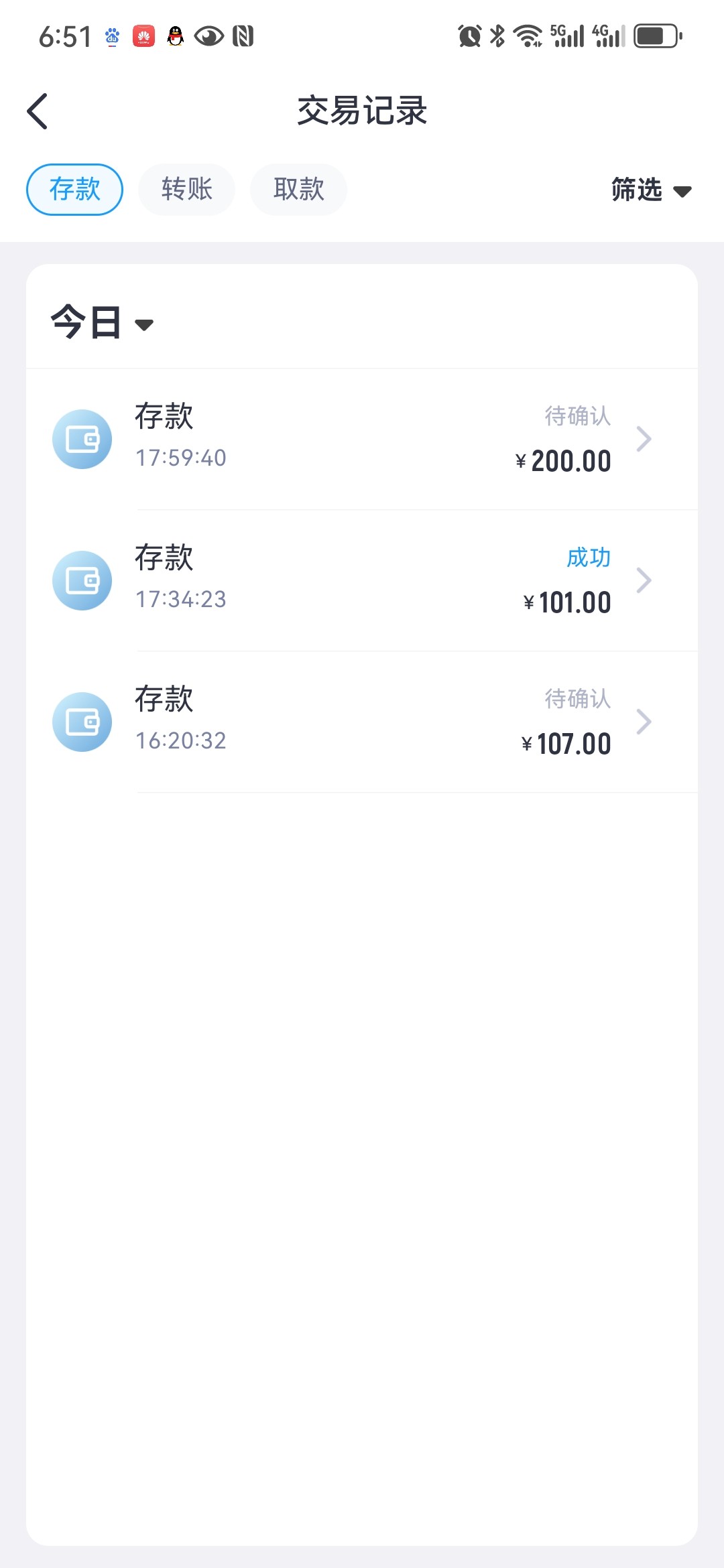This screenshot has width=724, height=1568.
Task: Open the 筛选 filter dropdown
Action: pyautogui.click(x=650, y=190)
